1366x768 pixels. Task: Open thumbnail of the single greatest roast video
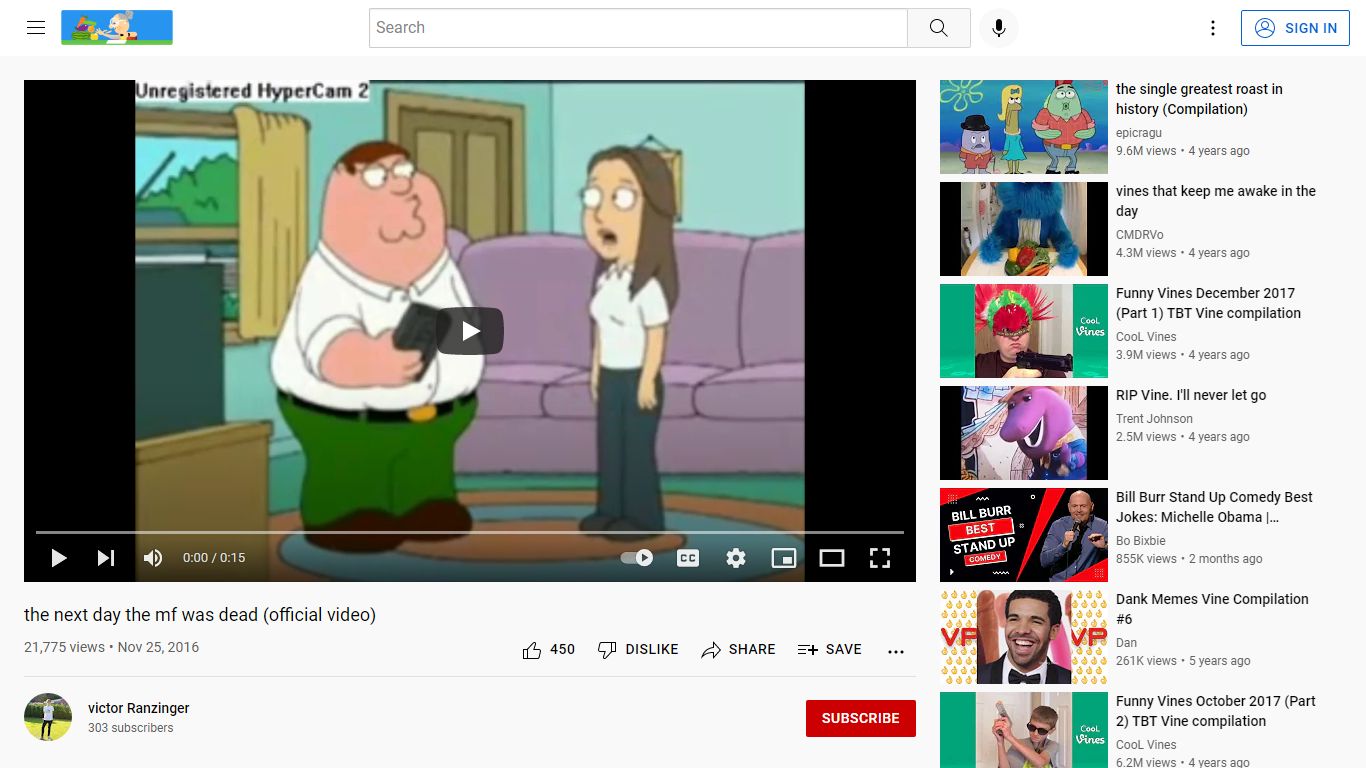tap(1024, 127)
